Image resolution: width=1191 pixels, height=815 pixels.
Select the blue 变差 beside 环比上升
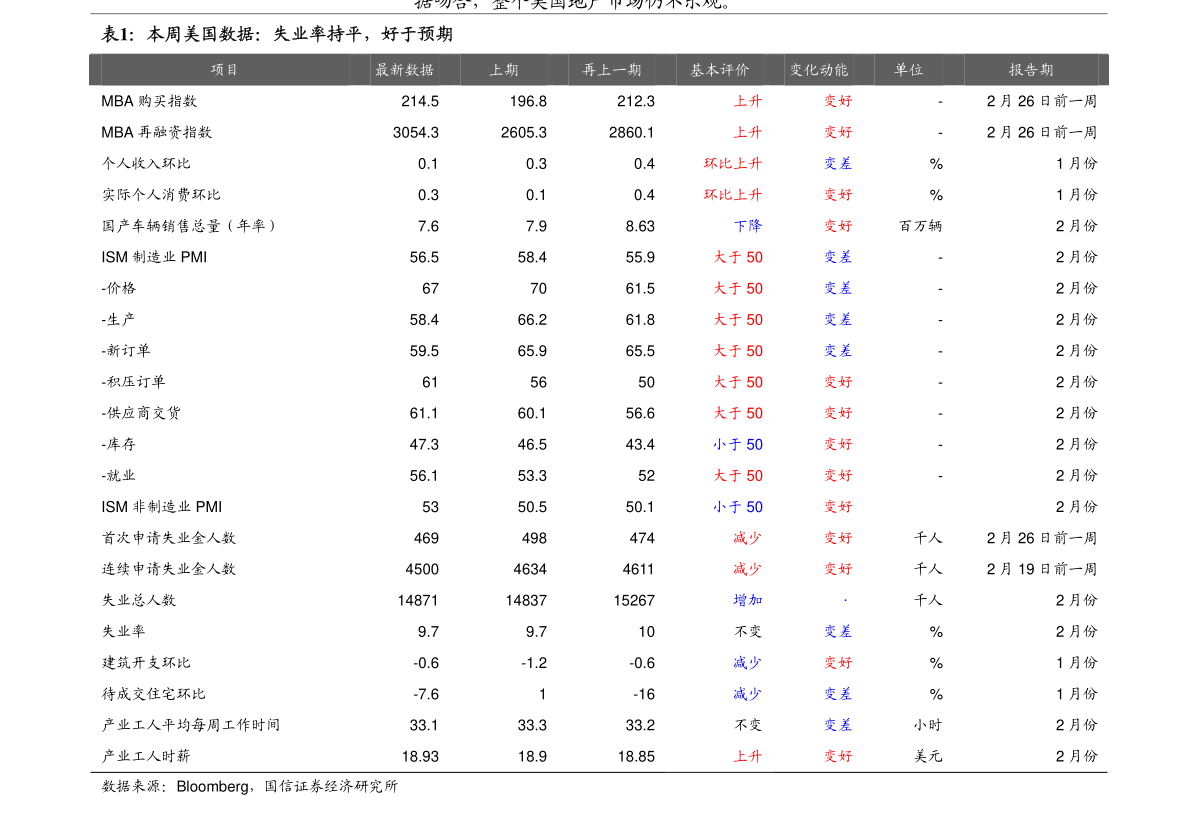(x=838, y=163)
